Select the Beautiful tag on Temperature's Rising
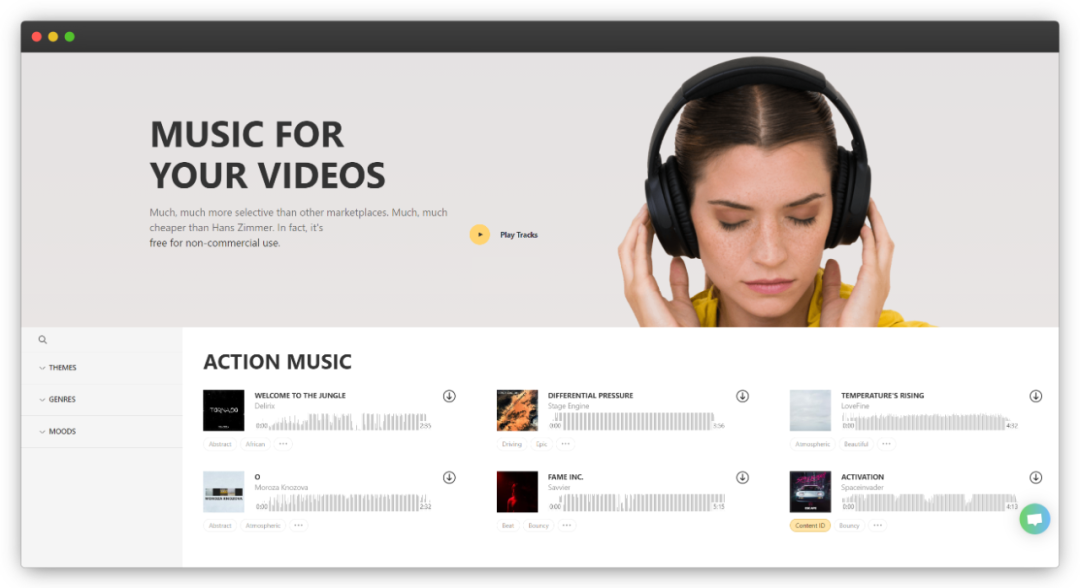Image resolution: width=1080 pixels, height=588 pixels. point(855,444)
